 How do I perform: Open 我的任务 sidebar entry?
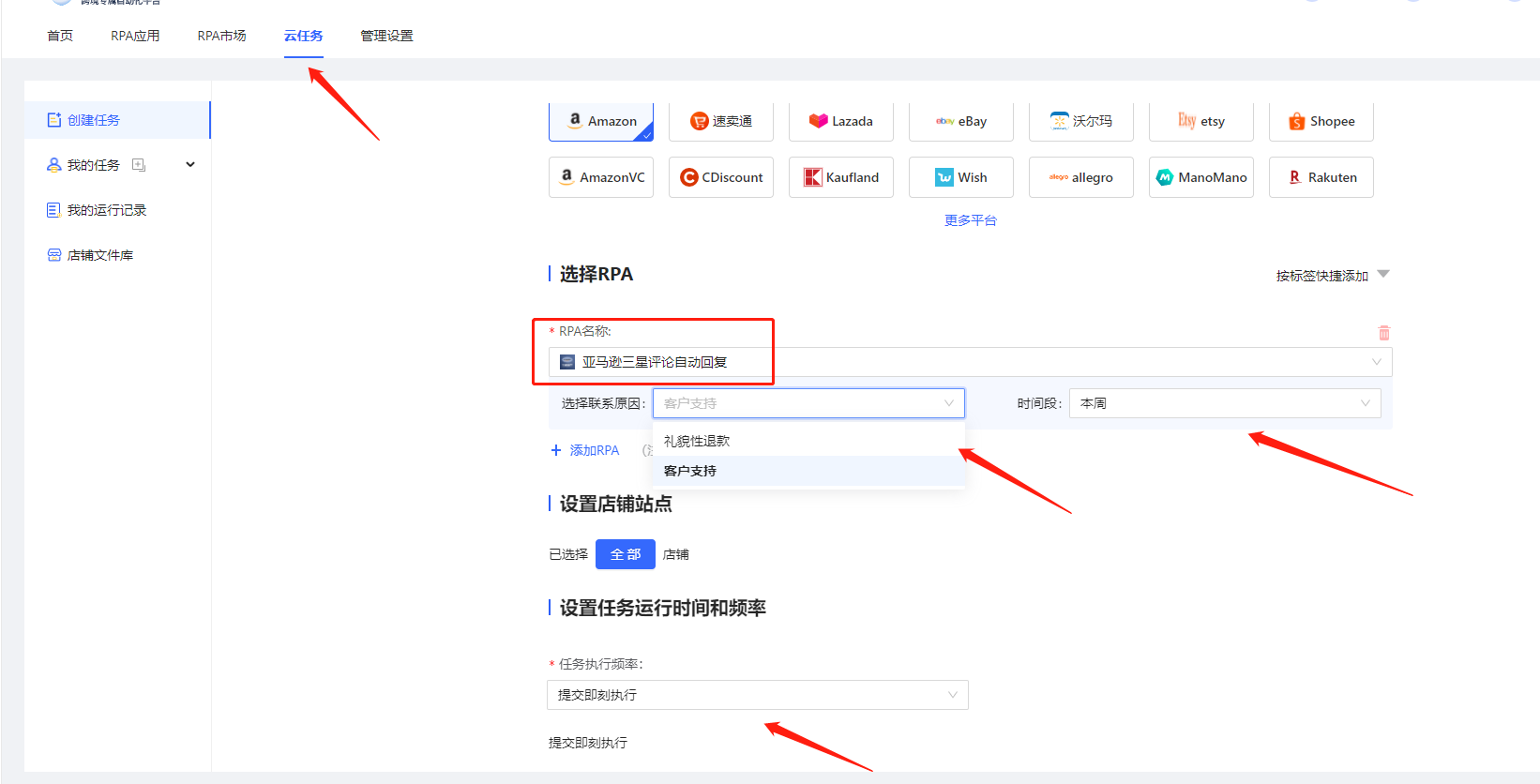tap(94, 165)
